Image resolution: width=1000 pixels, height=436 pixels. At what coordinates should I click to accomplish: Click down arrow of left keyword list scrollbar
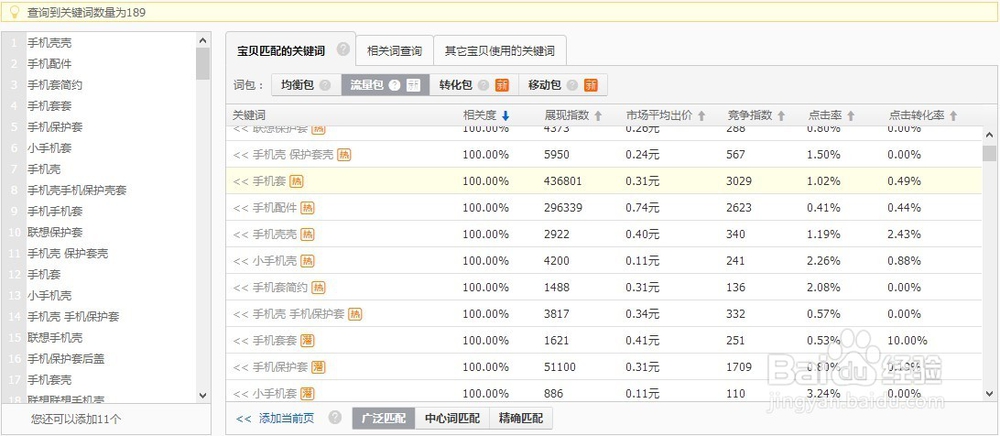tap(203, 395)
